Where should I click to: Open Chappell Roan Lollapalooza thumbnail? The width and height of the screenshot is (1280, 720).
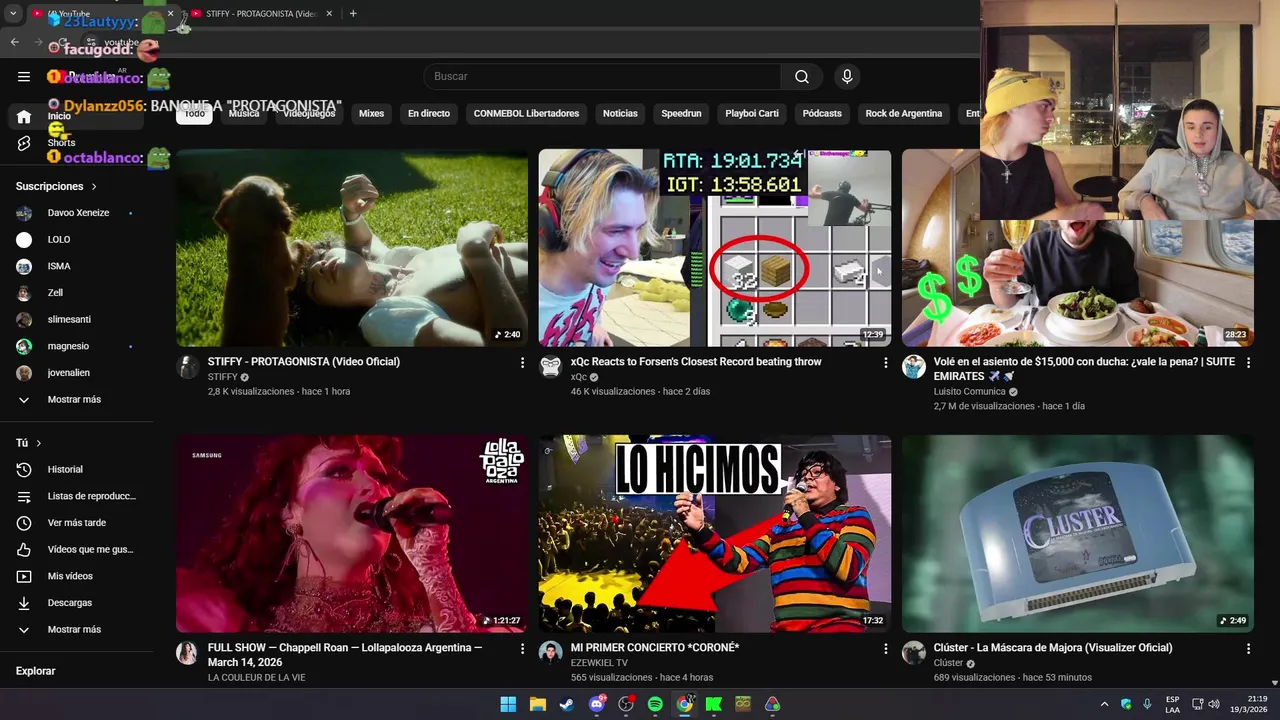(x=352, y=534)
